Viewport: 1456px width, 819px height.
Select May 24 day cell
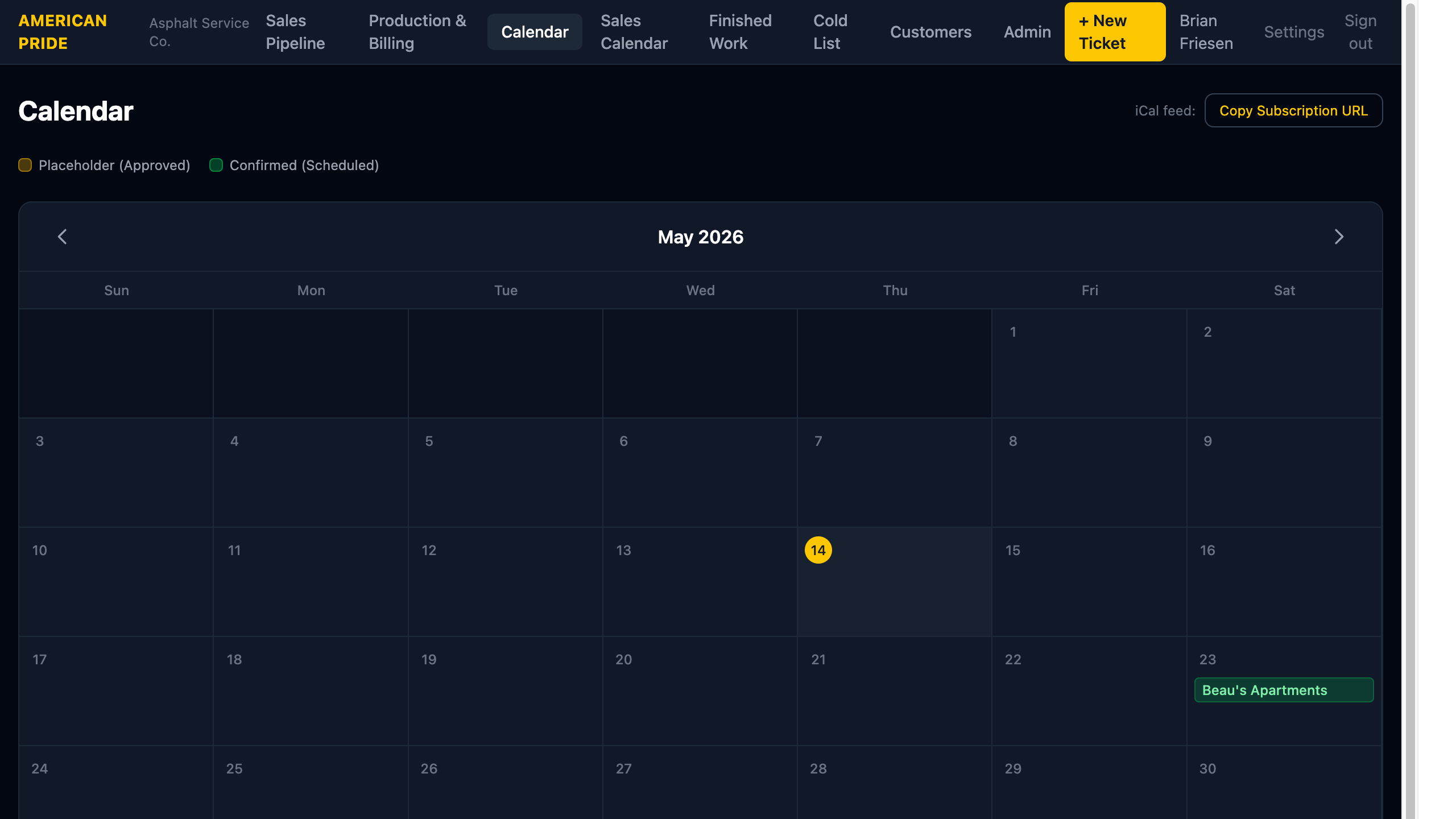[x=116, y=783]
